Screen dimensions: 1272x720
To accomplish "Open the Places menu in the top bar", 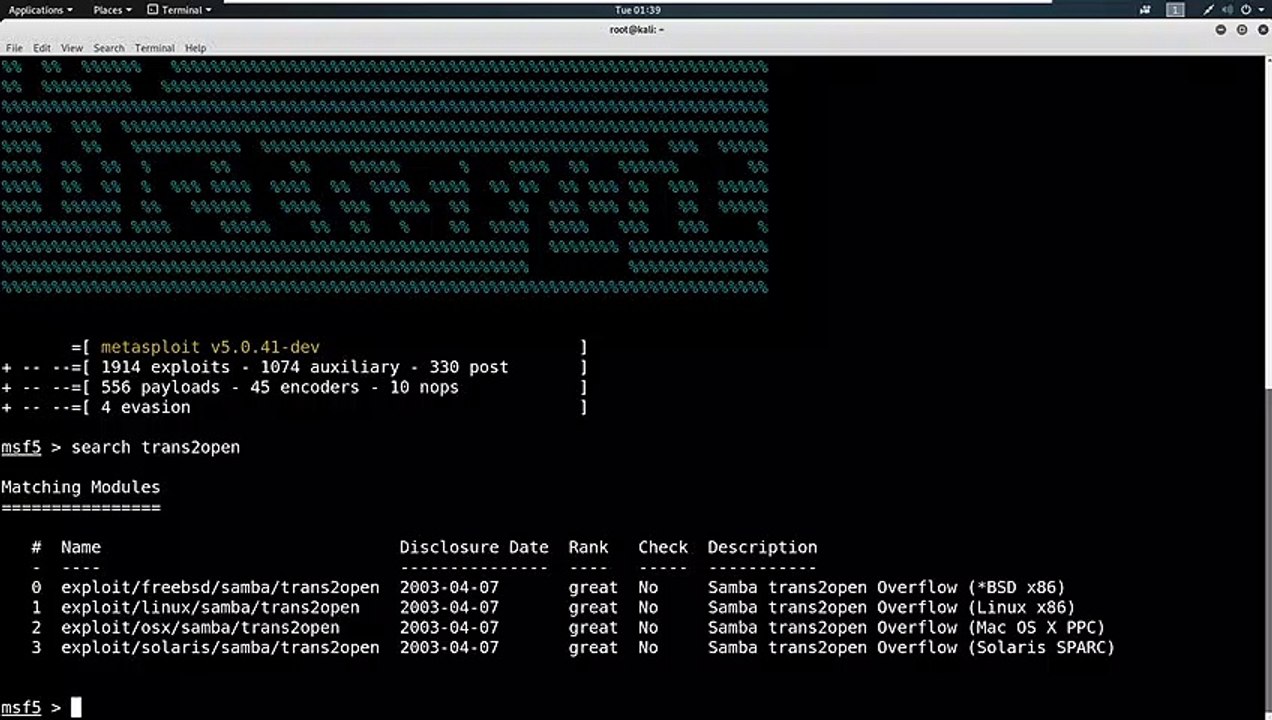I will [112, 10].
